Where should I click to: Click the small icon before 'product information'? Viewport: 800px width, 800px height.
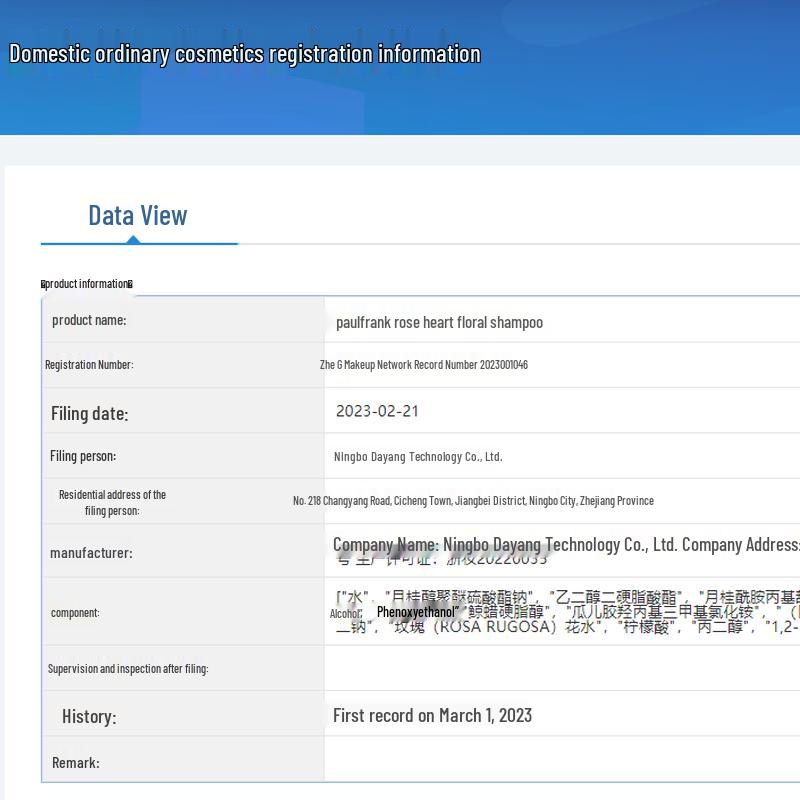[x=43, y=284]
